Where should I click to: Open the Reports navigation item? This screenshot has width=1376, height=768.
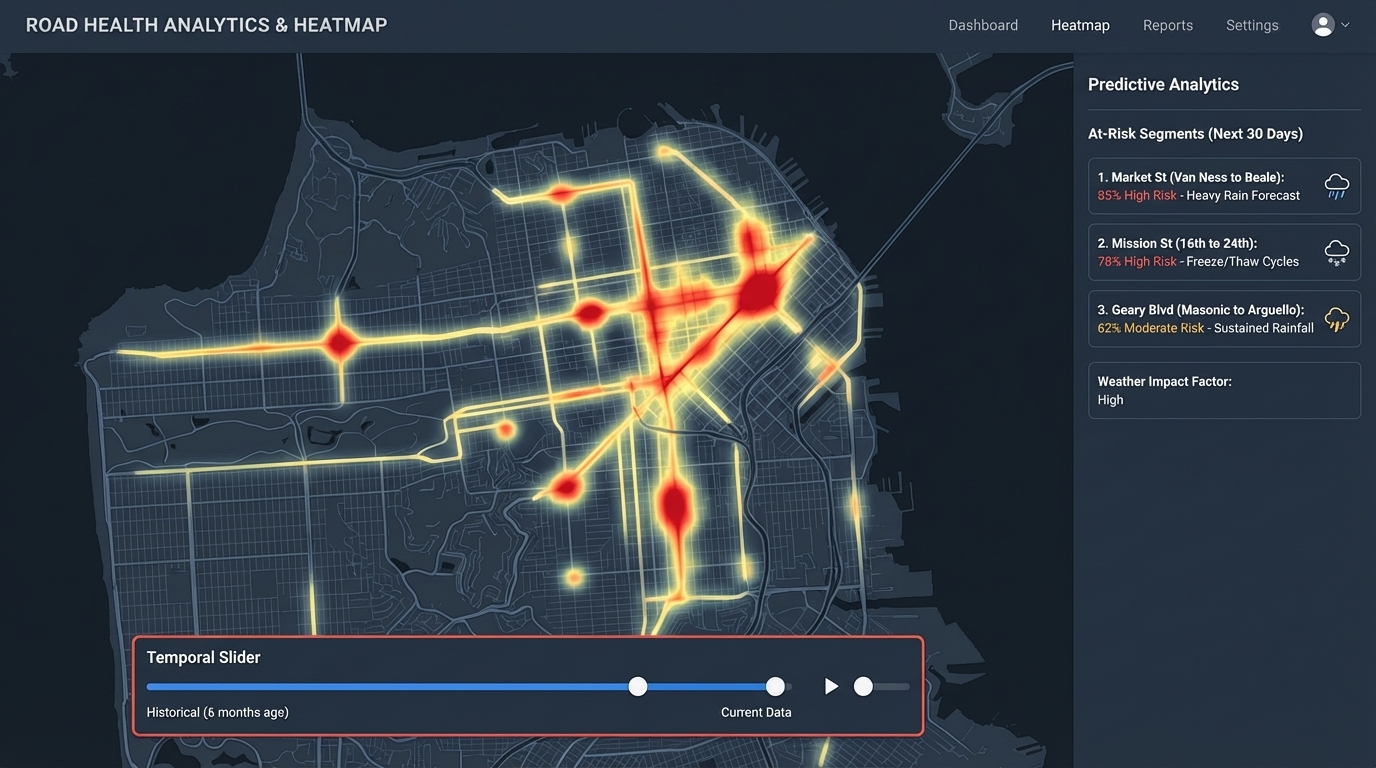1168,24
